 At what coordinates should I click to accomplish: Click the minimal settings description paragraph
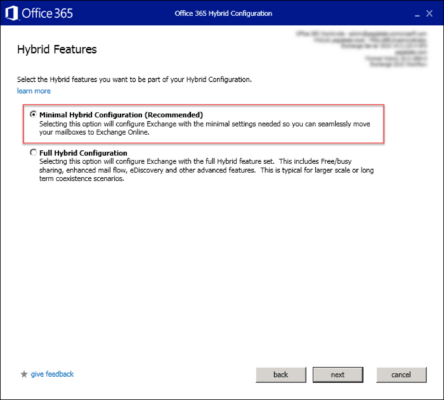click(205, 128)
